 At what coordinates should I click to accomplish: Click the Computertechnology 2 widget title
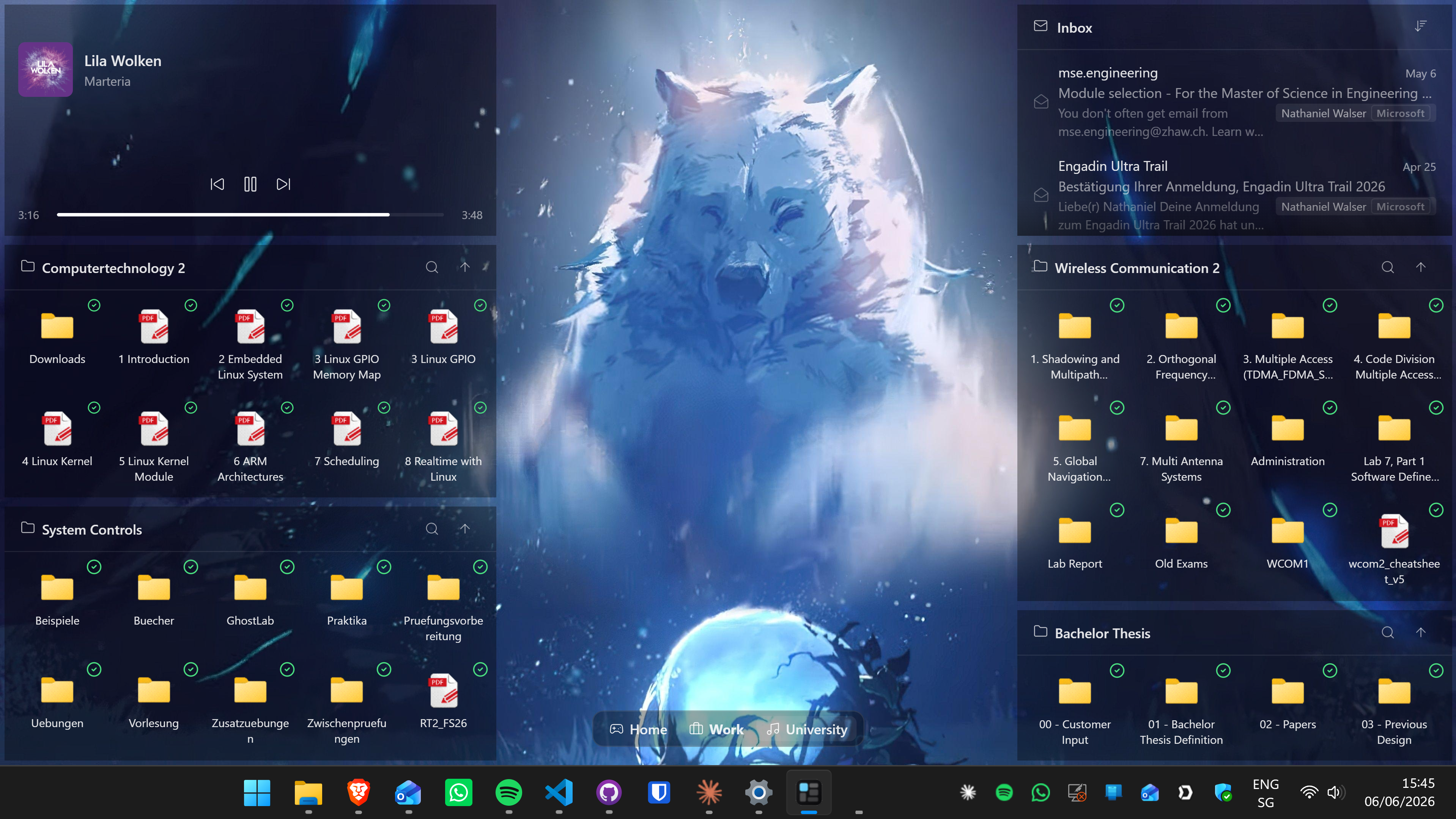pos(113,268)
